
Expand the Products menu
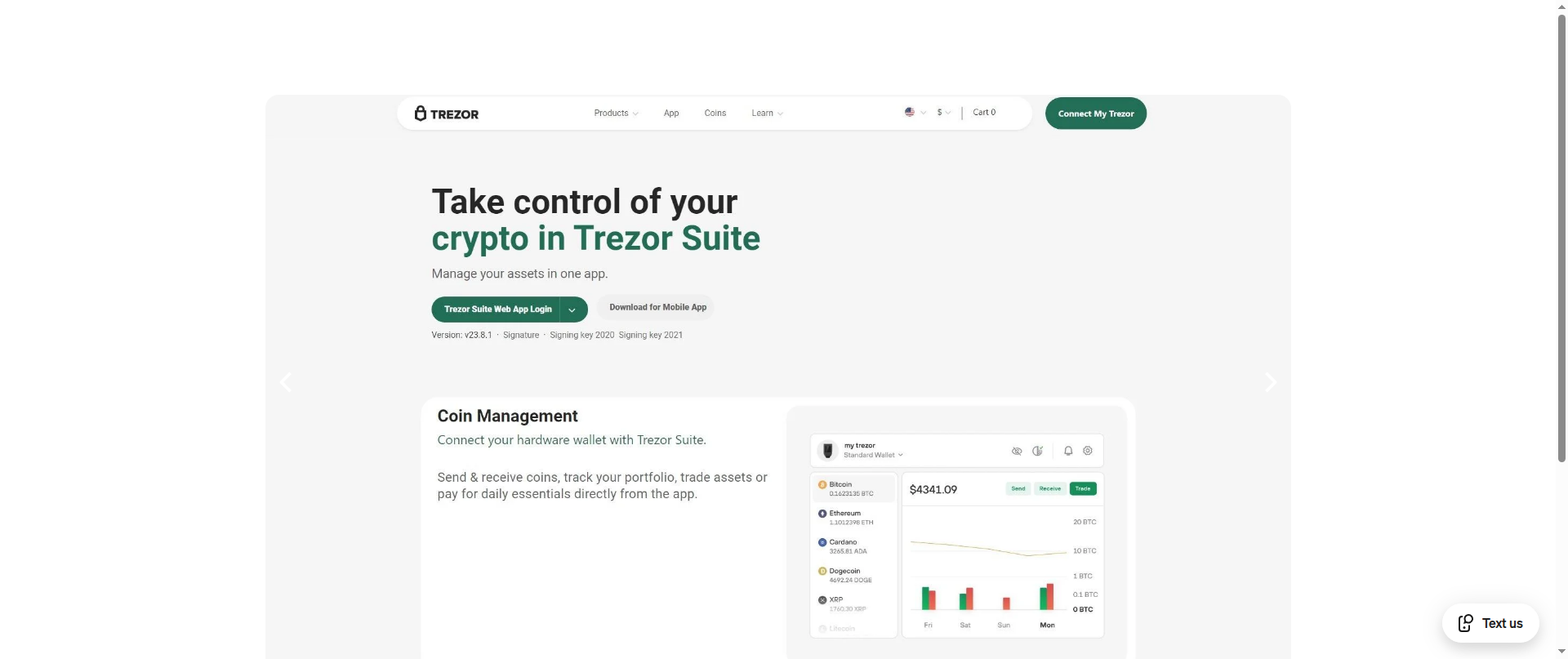[x=616, y=114]
